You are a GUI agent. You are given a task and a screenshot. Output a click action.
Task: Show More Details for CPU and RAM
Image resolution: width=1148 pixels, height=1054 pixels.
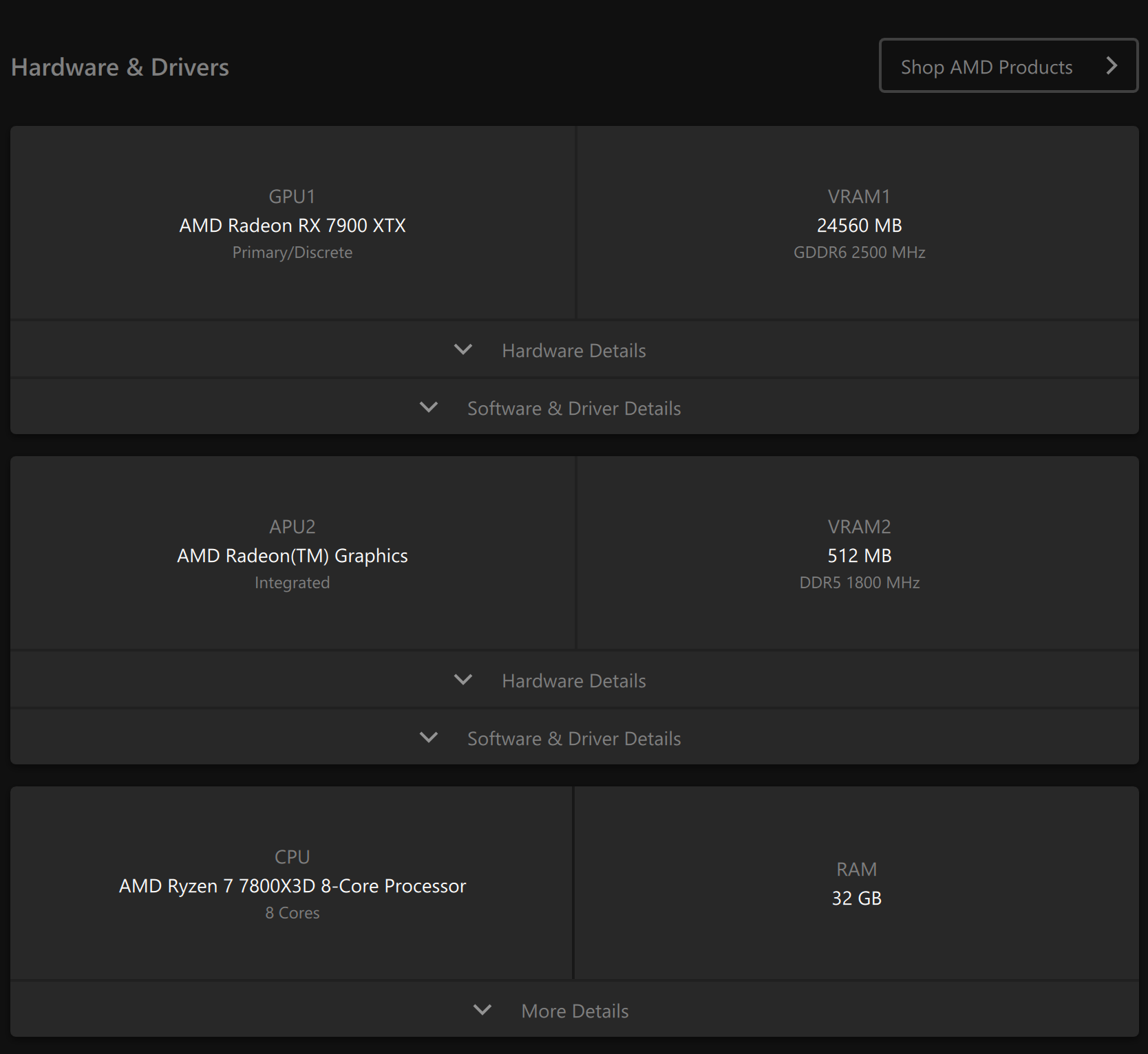coord(575,1010)
